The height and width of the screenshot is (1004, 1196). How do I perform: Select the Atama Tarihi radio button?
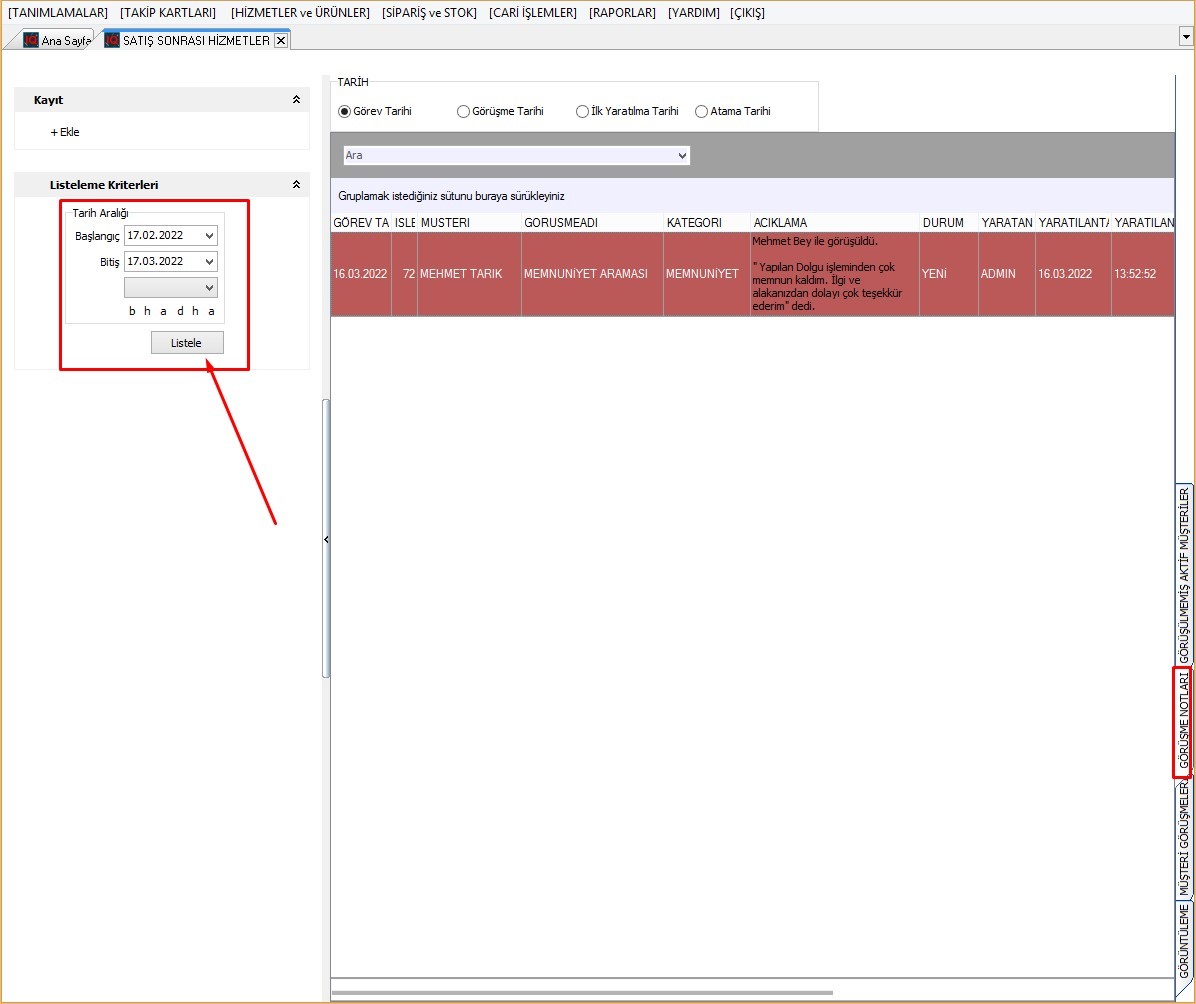702,112
